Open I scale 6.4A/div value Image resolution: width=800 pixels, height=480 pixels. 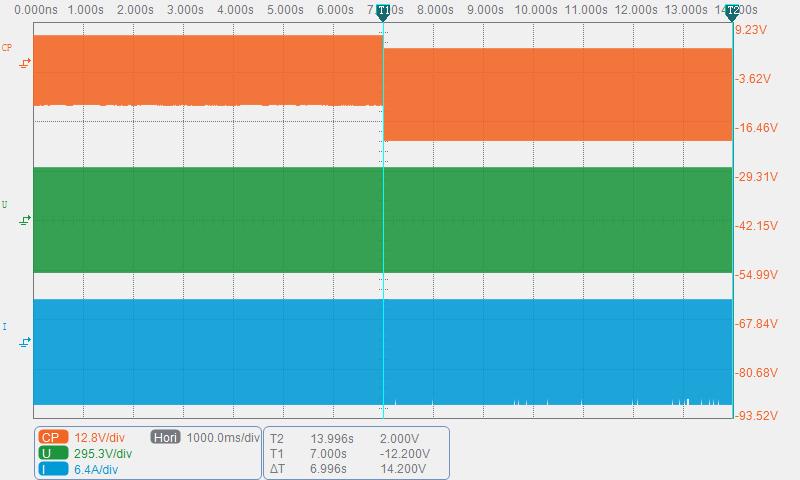coord(96,469)
